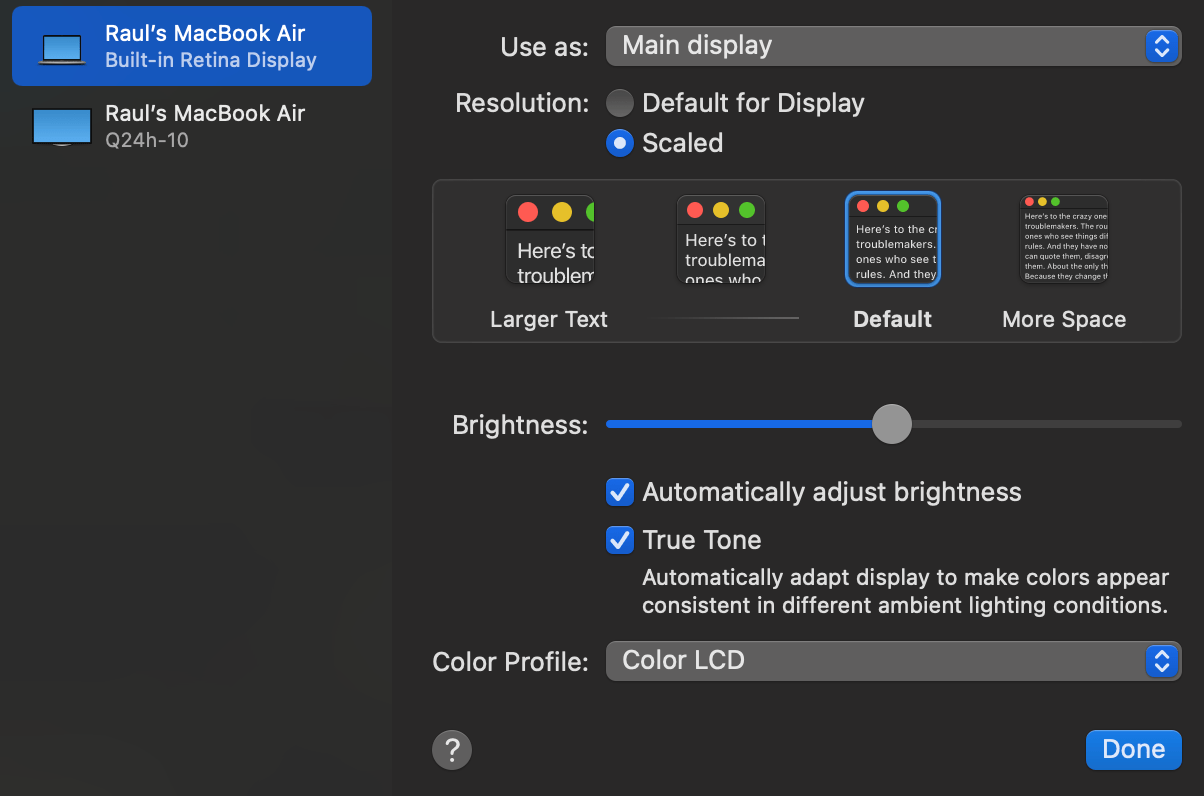Disable Automatically adjust brightness
Image resolution: width=1204 pixels, height=796 pixels.
[x=619, y=492]
